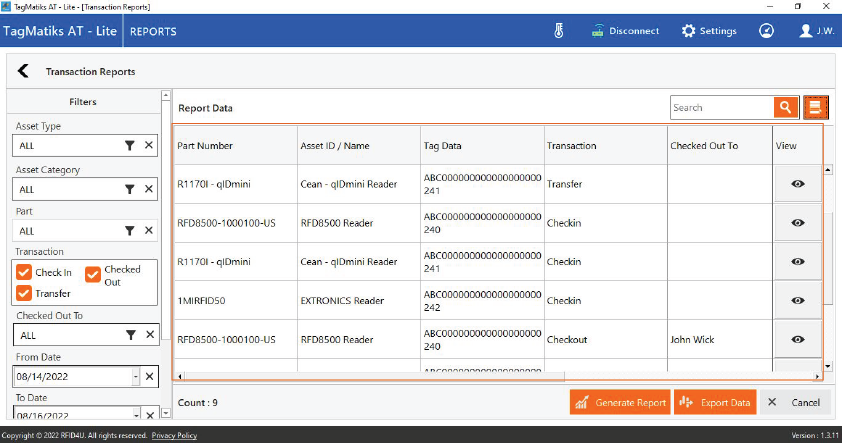
Task: Open the column layout icon beside search
Action: [816, 107]
